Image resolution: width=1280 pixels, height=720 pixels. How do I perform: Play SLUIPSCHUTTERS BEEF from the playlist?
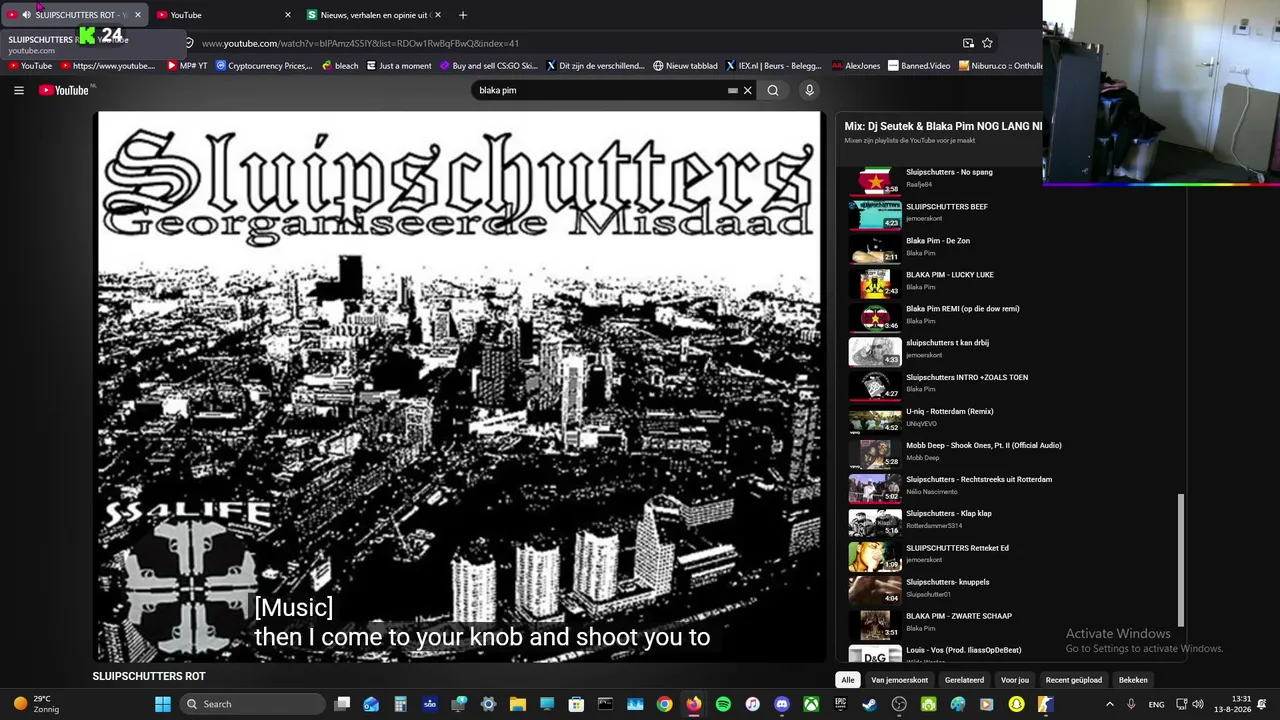click(1010, 213)
